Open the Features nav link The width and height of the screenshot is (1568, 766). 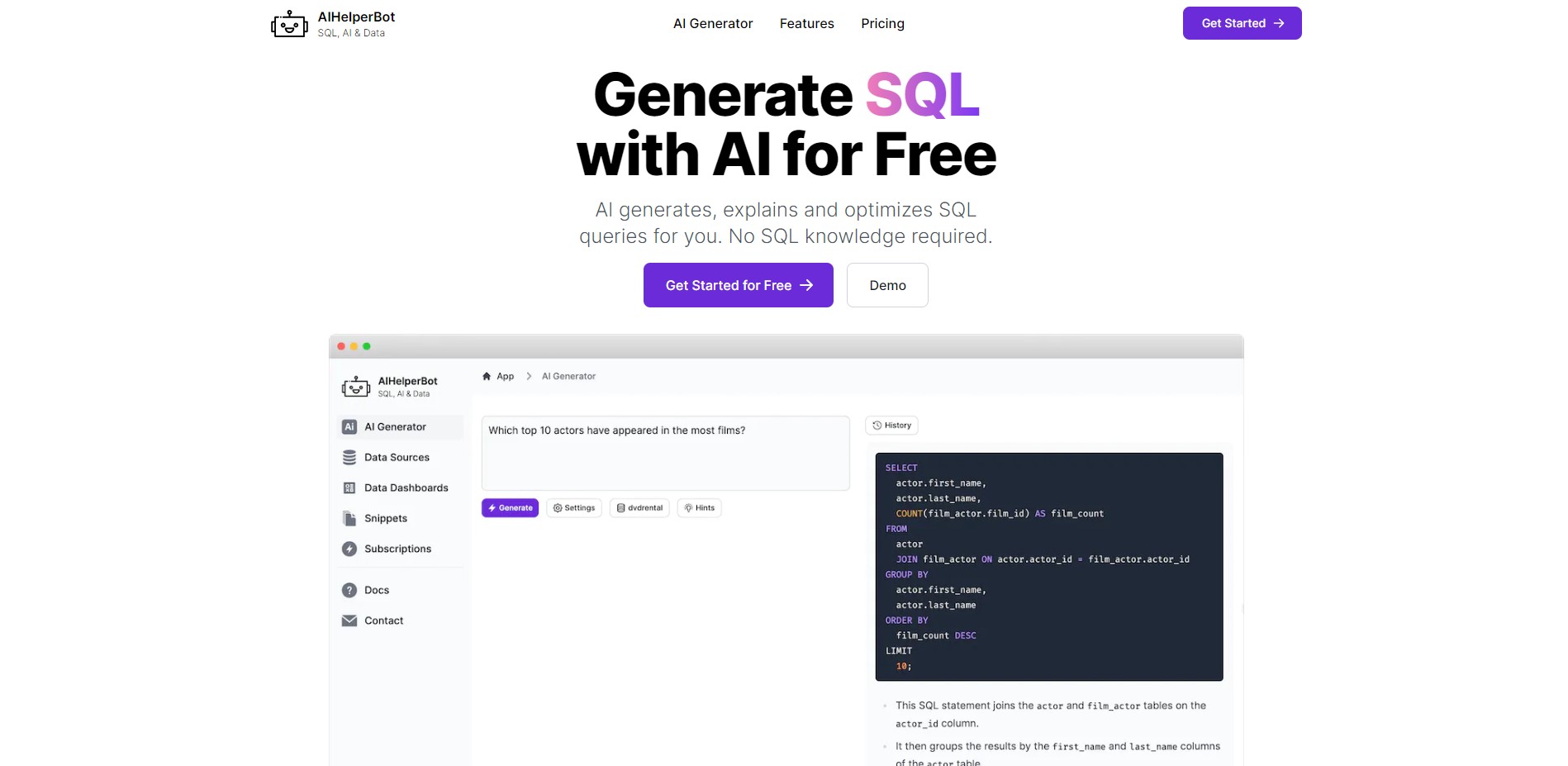[807, 23]
